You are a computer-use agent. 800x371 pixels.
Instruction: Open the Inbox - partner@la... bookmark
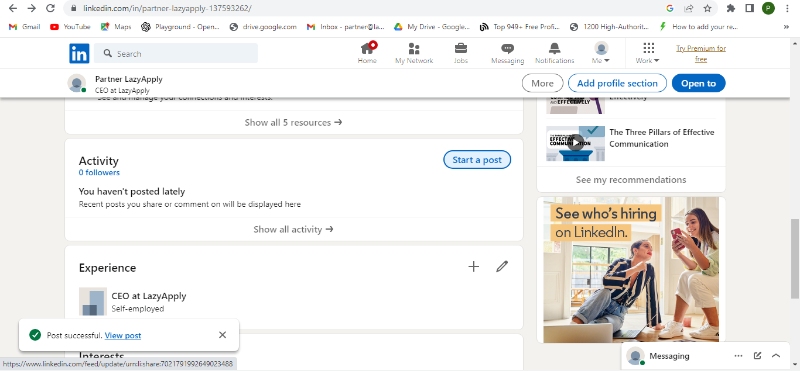coord(345,27)
